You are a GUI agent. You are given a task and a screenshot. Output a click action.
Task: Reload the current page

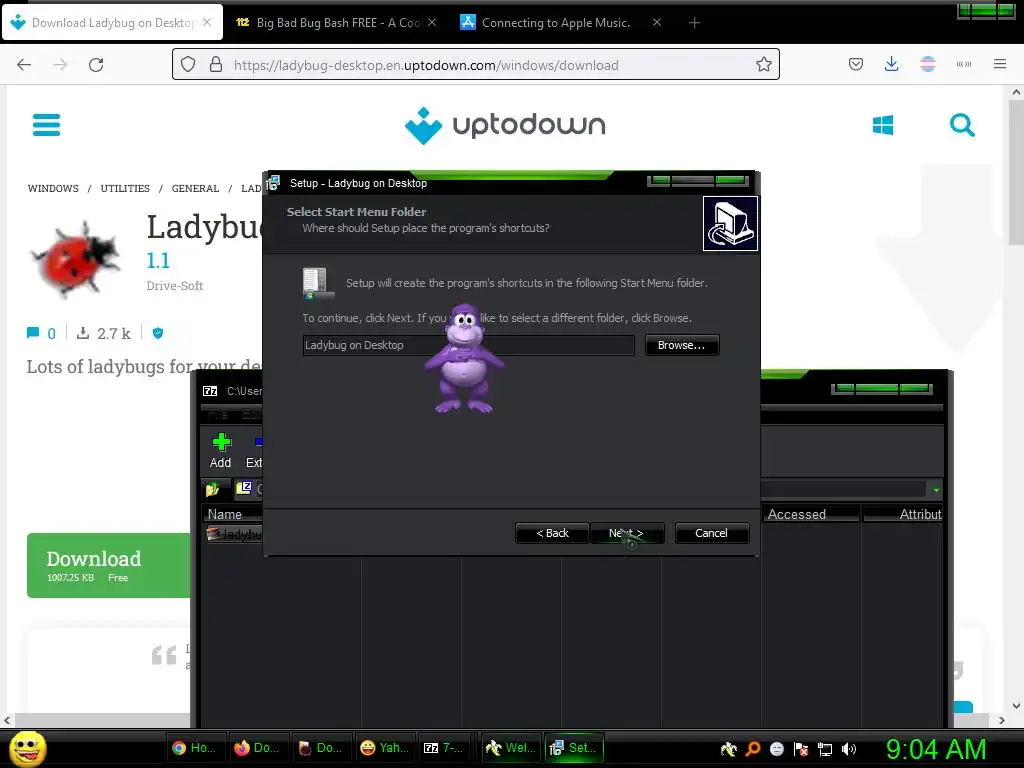96,65
